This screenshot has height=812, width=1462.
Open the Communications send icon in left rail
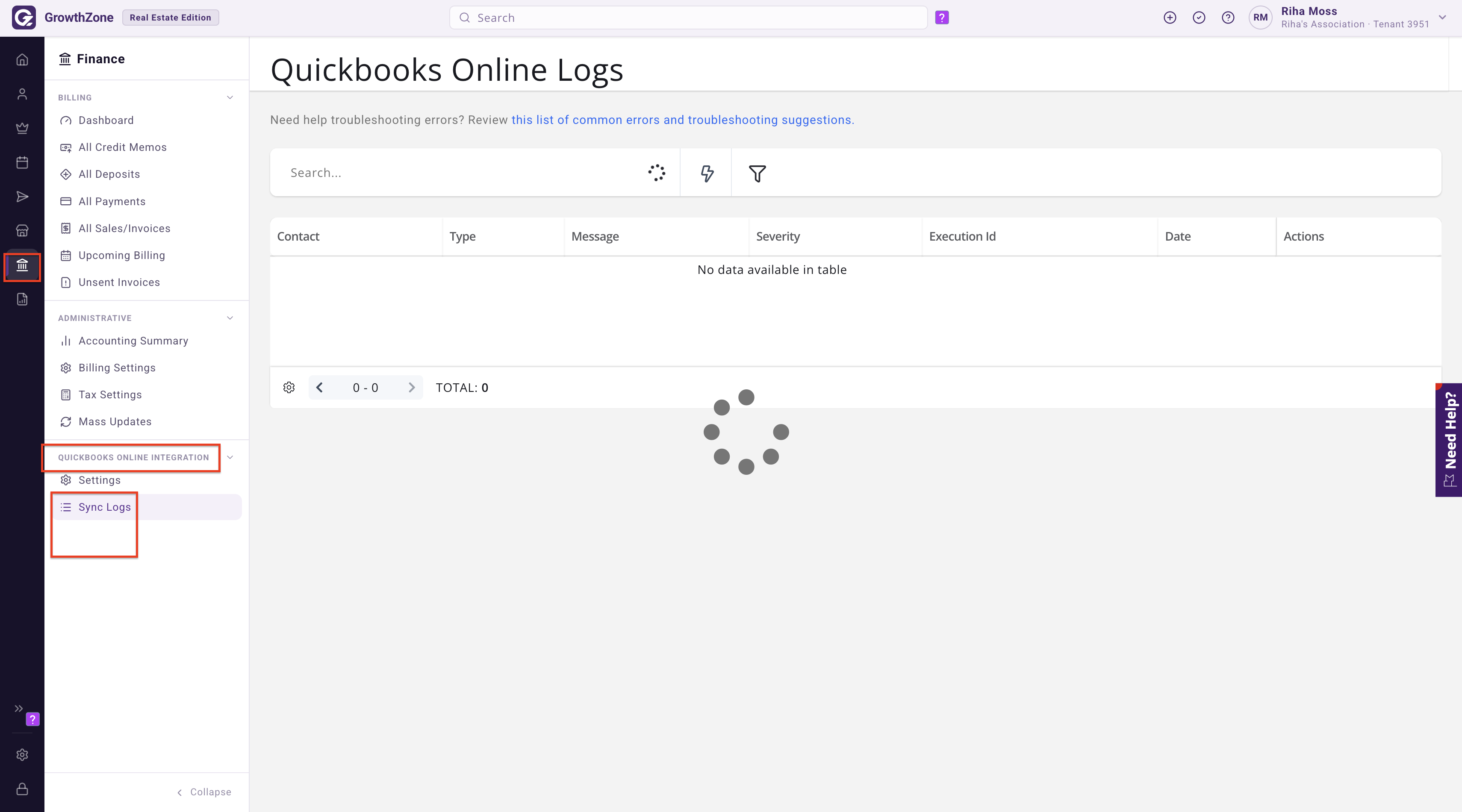22,196
